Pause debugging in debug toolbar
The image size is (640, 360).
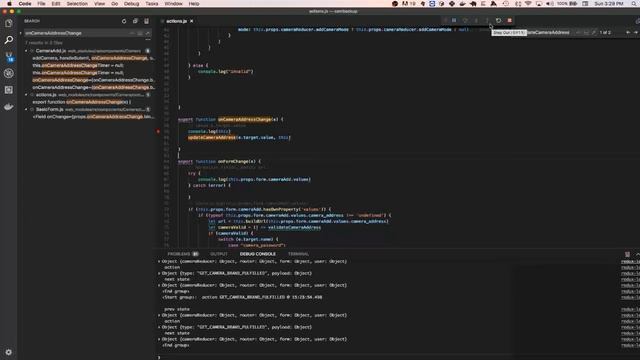pos(454,20)
